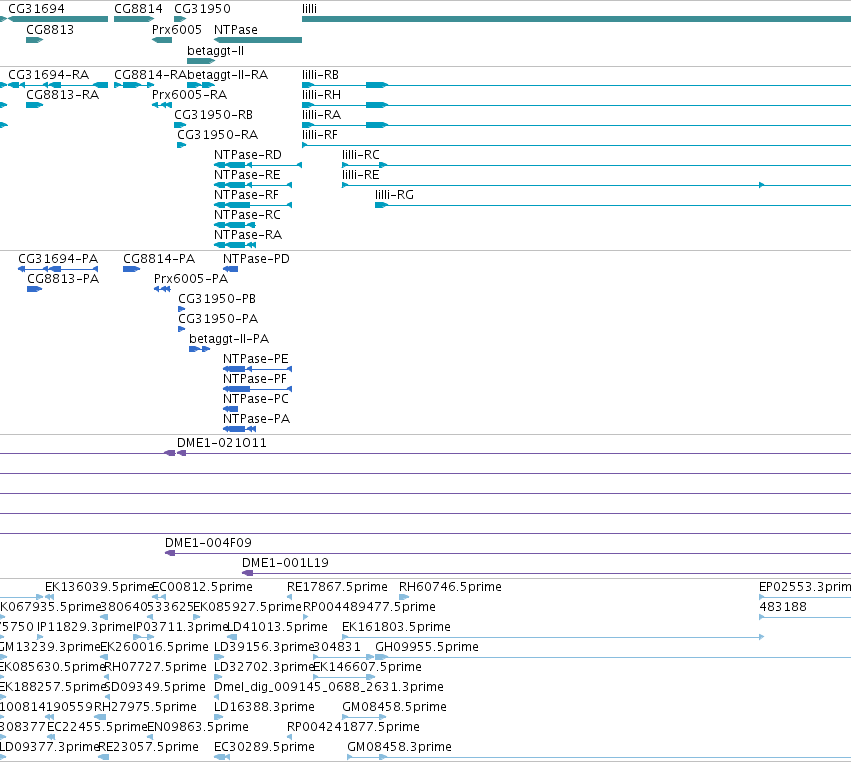Click EST label LD41013.5prime
This screenshot has width=851, height=762.
pyautogui.click(x=277, y=627)
